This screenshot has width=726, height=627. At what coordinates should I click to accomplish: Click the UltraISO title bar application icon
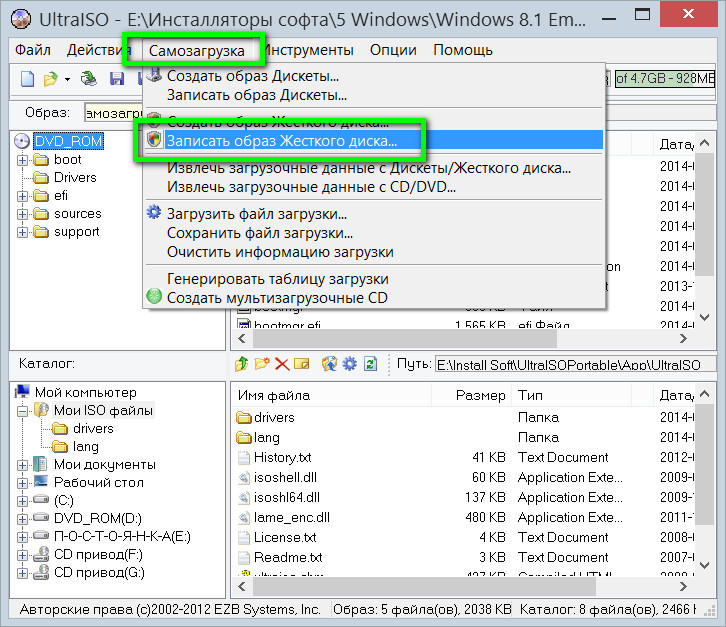21,19
